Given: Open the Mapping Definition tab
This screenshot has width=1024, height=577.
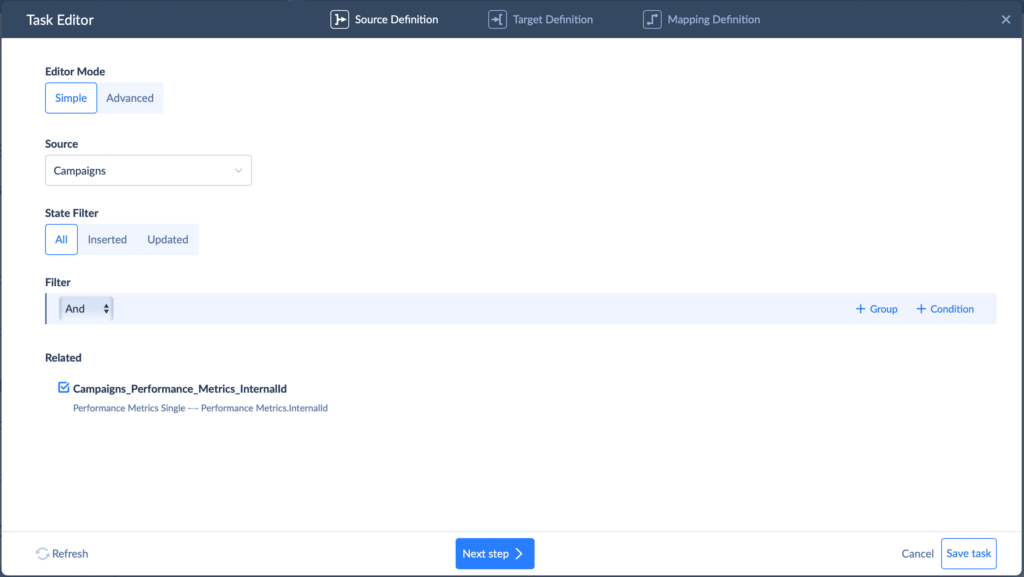Looking at the screenshot, I should point(713,19).
